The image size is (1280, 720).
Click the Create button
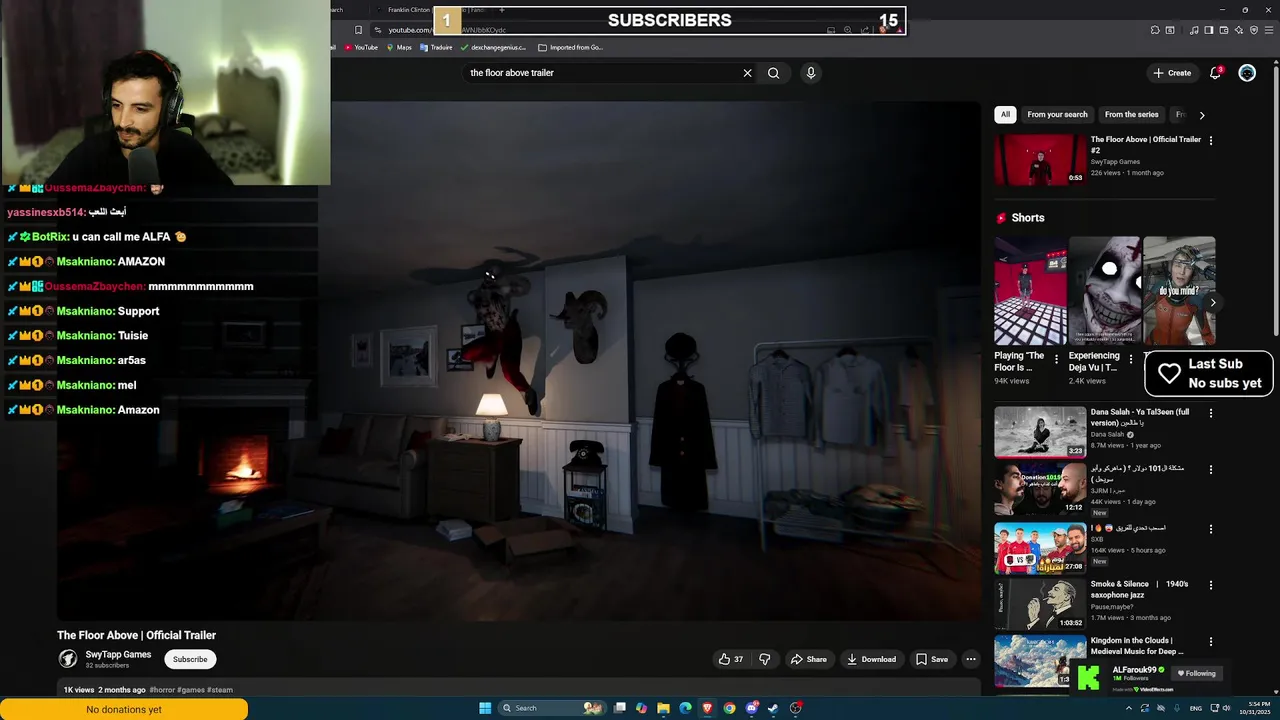pos(1172,73)
